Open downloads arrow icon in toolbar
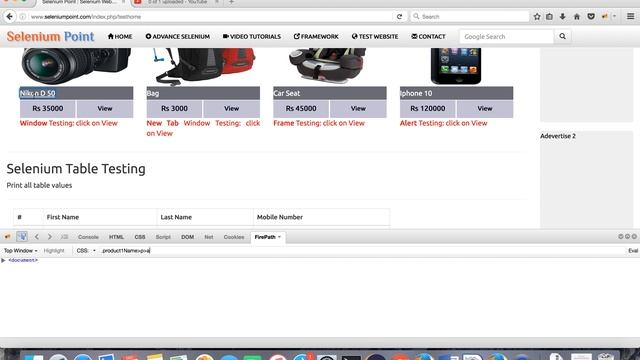The width and height of the screenshot is (640, 360). pos(562,16)
